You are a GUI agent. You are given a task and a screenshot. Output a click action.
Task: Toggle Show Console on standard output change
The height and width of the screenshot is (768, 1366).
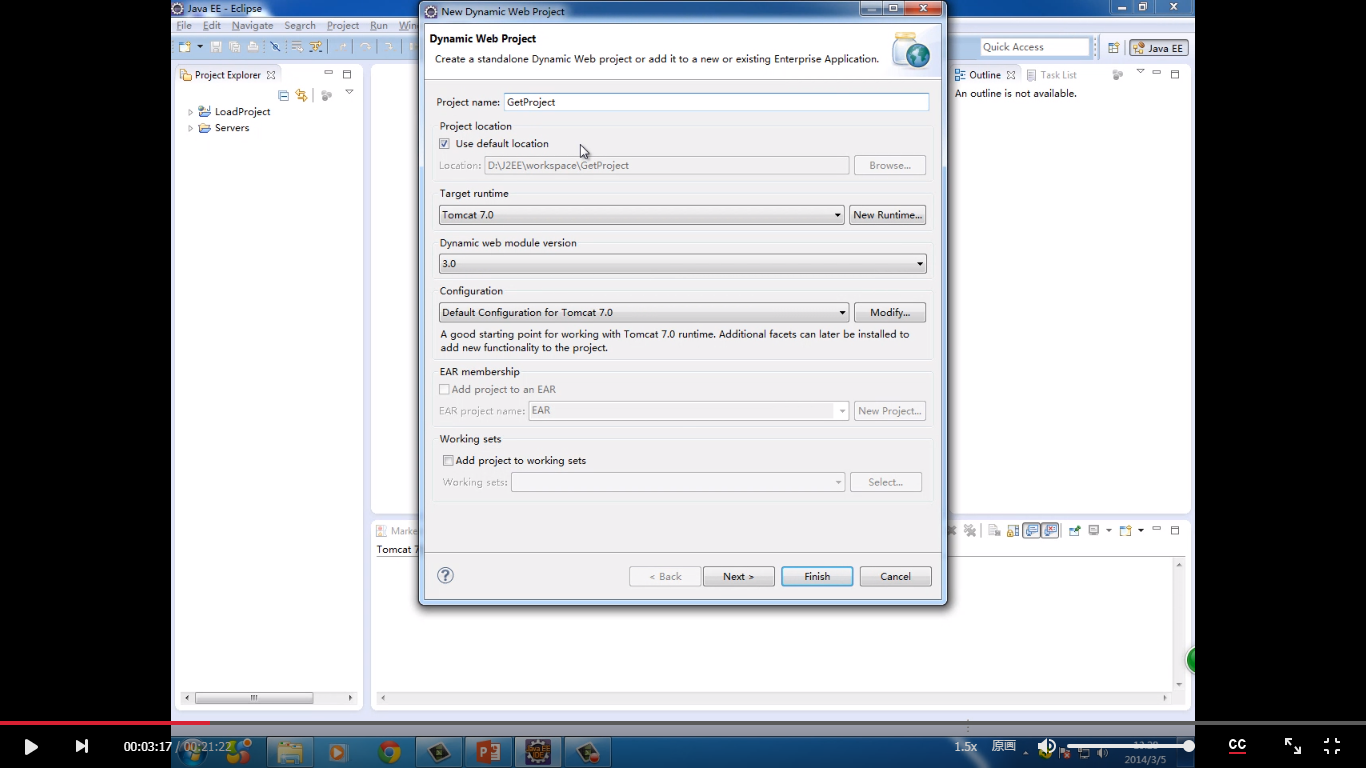click(x=1031, y=530)
